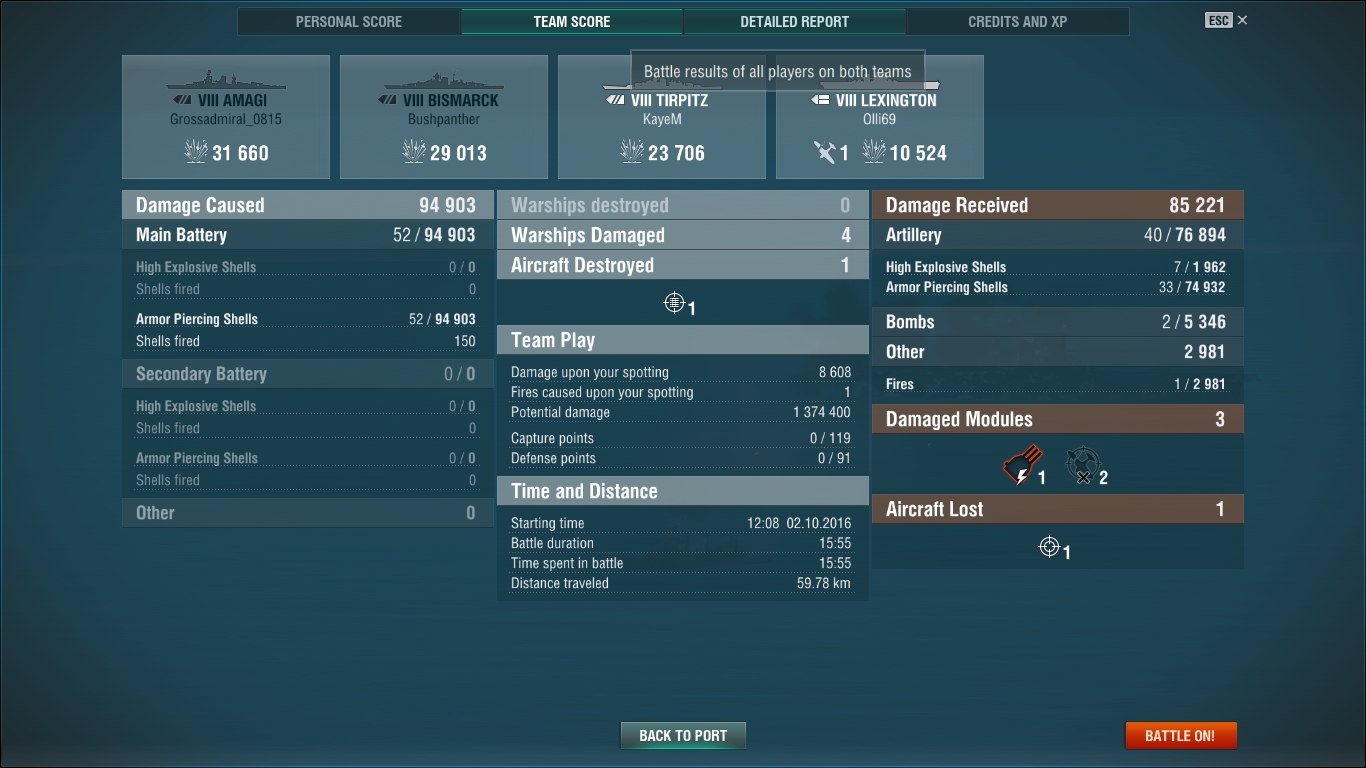Image resolution: width=1366 pixels, height=768 pixels.
Task: Click the Back to Port button
Action: click(x=683, y=735)
